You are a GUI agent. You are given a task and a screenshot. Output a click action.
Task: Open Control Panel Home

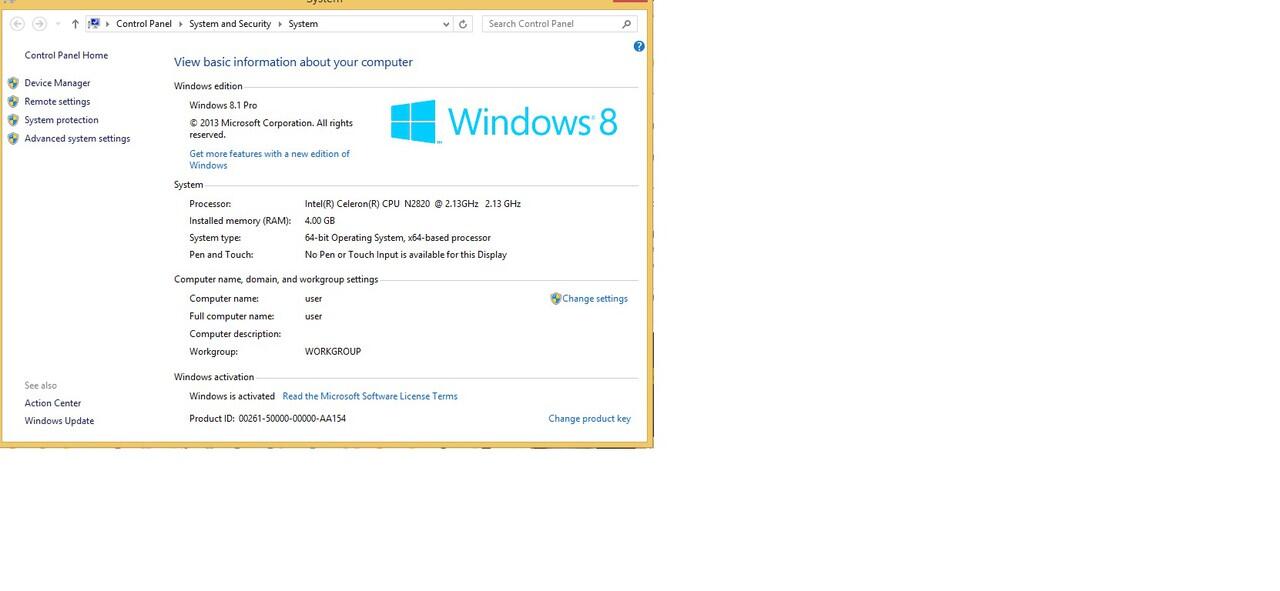pyautogui.click(x=66, y=56)
